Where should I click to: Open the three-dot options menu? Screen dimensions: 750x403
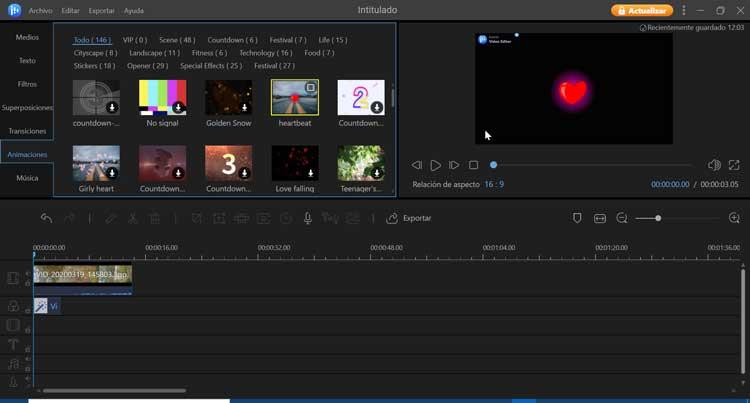point(684,10)
